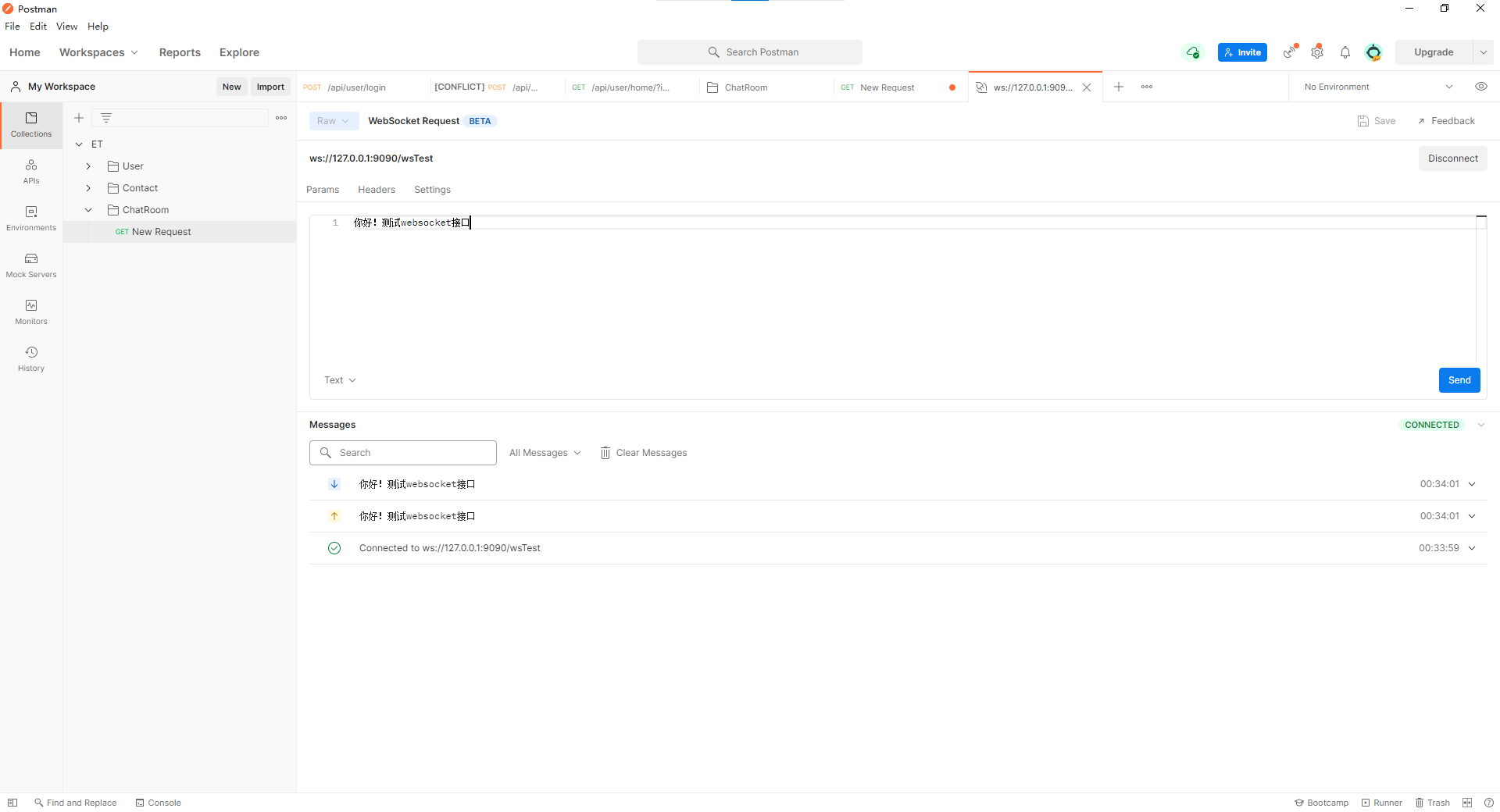Open the capture requests satellite icon
Image resolution: width=1500 pixels, height=812 pixels.
click(x=1291, y=52)
